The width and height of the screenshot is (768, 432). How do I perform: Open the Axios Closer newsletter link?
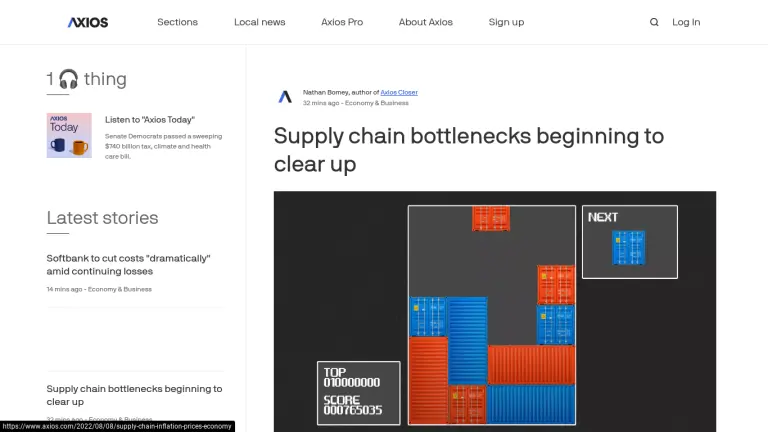[399, 92]
